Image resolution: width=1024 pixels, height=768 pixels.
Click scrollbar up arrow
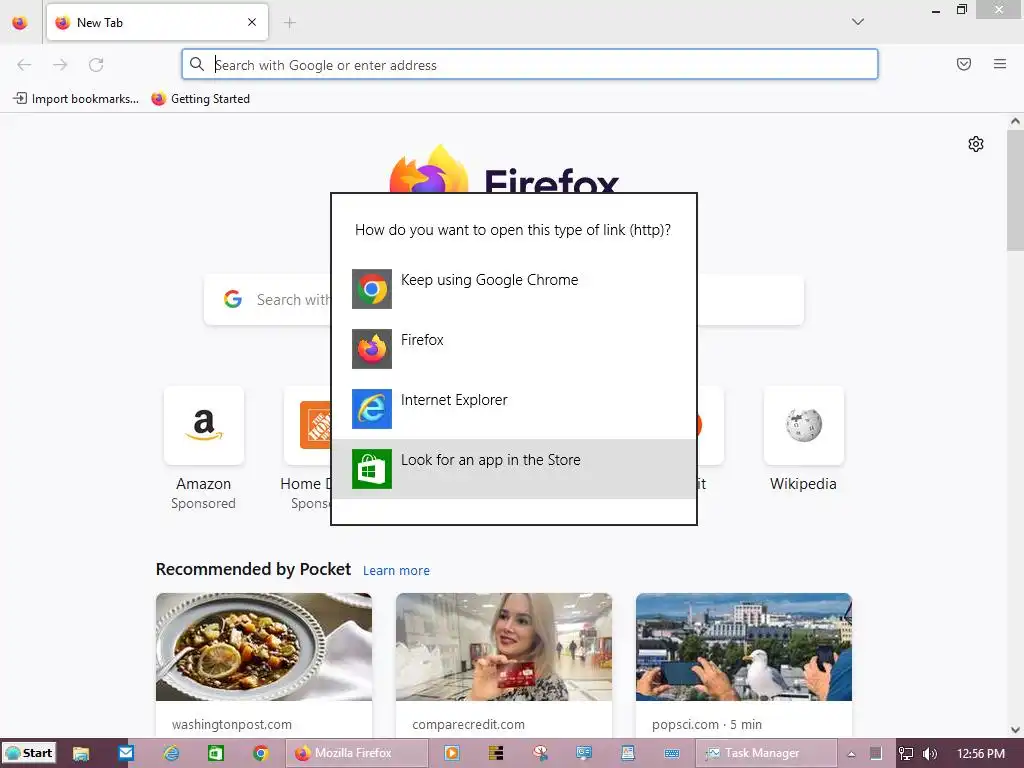(x=1015, y=121)
